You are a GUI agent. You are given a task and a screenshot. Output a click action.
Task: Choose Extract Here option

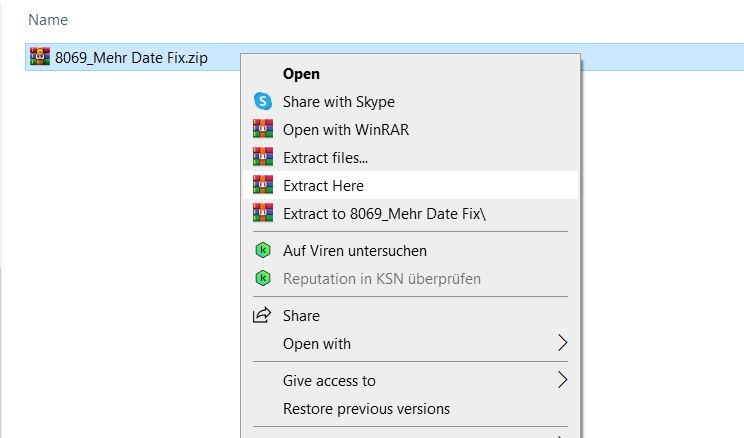(323, 185)
